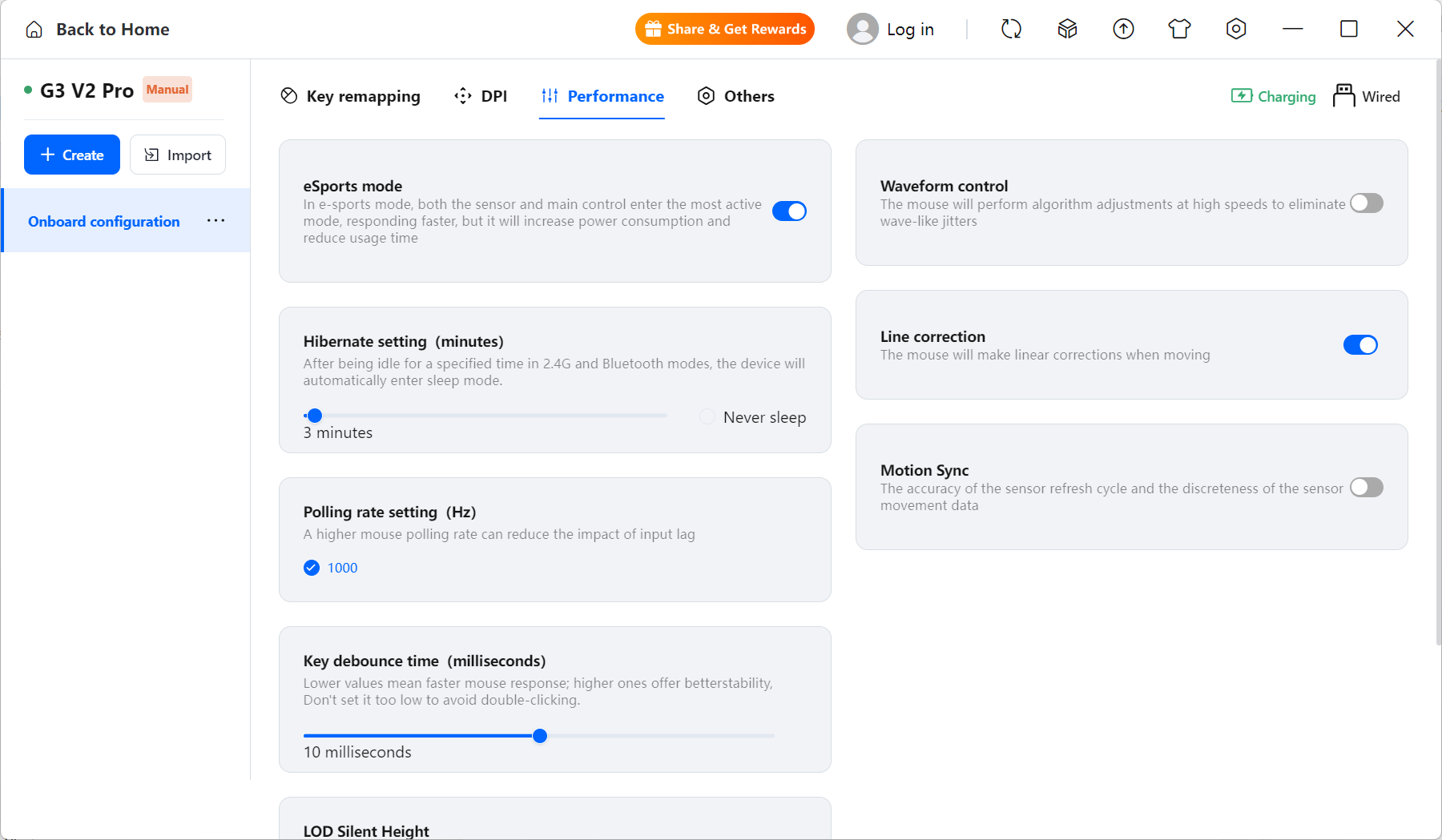Click the '3 minutes' hibernate value
This screenshot has width=1442, height=840.
pyautogui.click(x=338, y=433)
